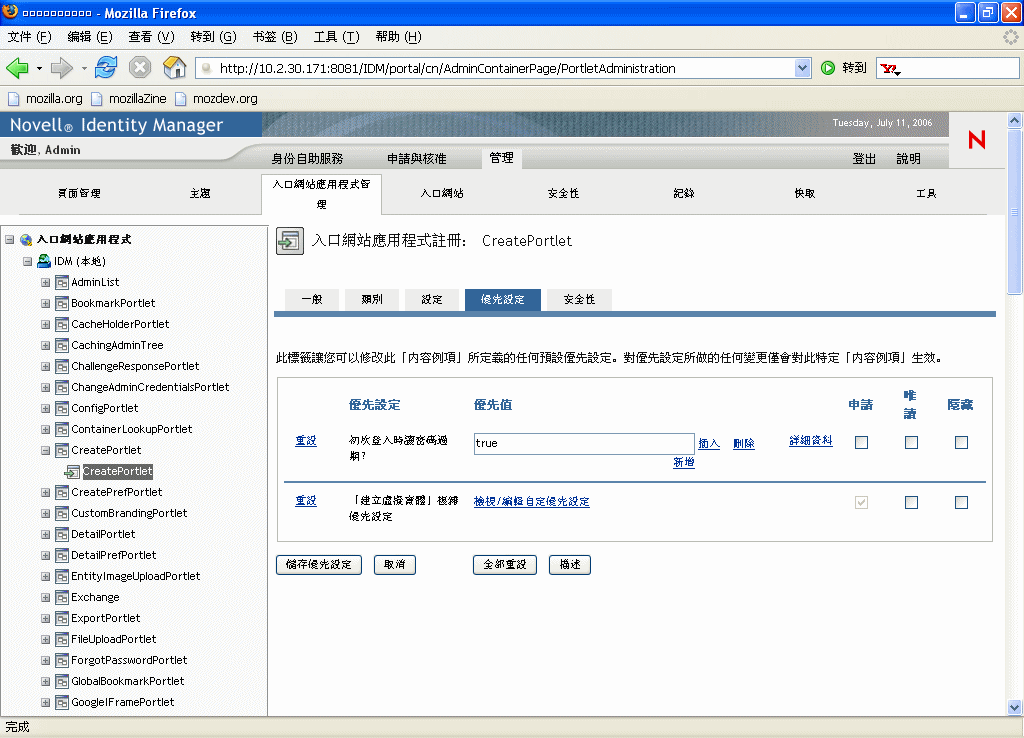Expand the CreatePrefPortlet node
This screenshot has height=738, width=1024.
pyautogui.click(x=46, y=492)
